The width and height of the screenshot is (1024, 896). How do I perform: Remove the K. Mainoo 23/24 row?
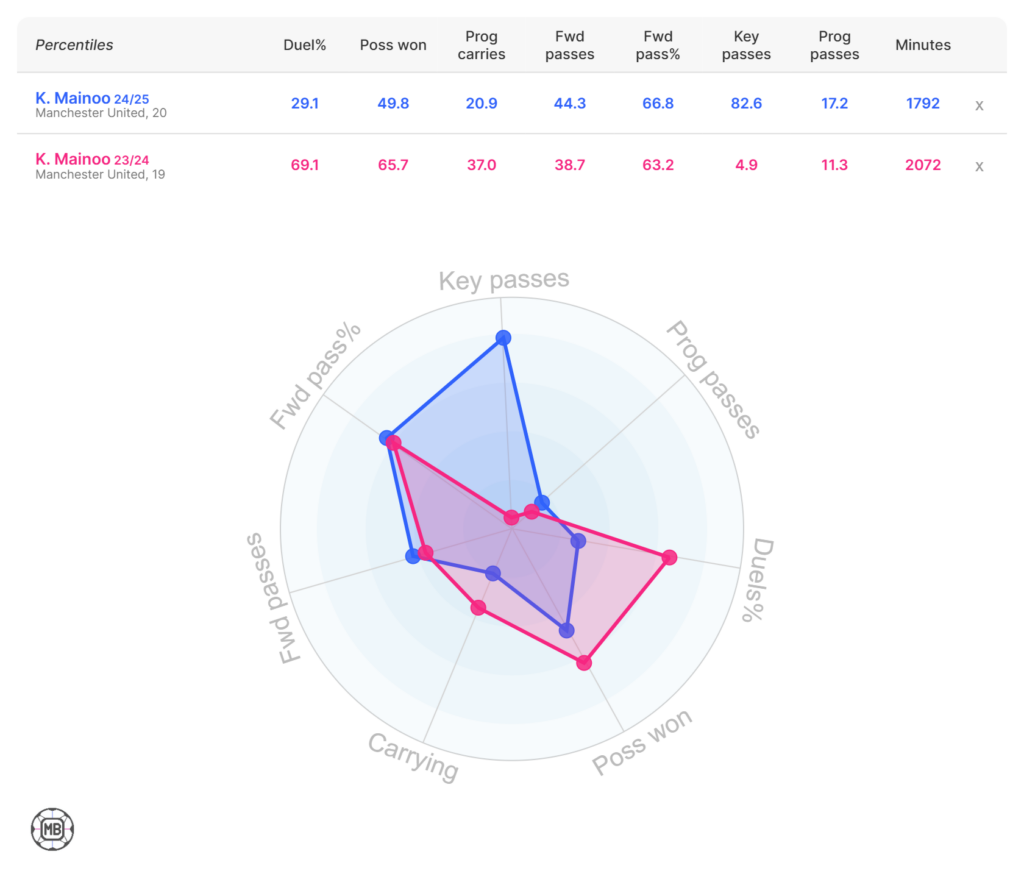click(979, 166)
